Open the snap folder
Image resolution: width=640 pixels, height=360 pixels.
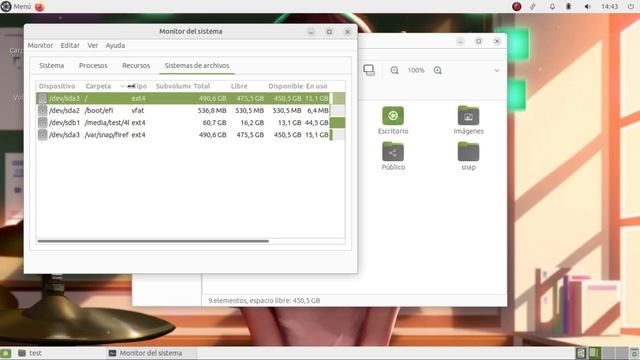point(468,156)
